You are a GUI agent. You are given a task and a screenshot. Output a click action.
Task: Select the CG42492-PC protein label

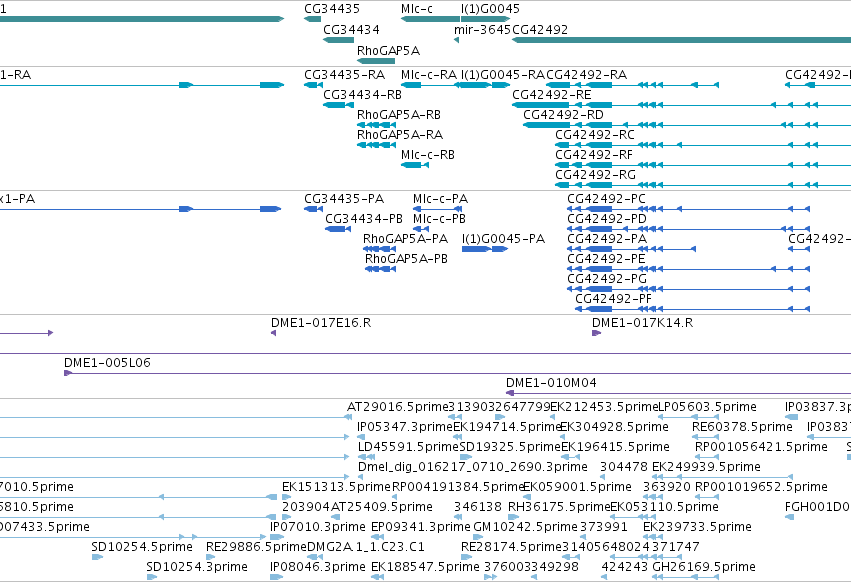[607, 199]
